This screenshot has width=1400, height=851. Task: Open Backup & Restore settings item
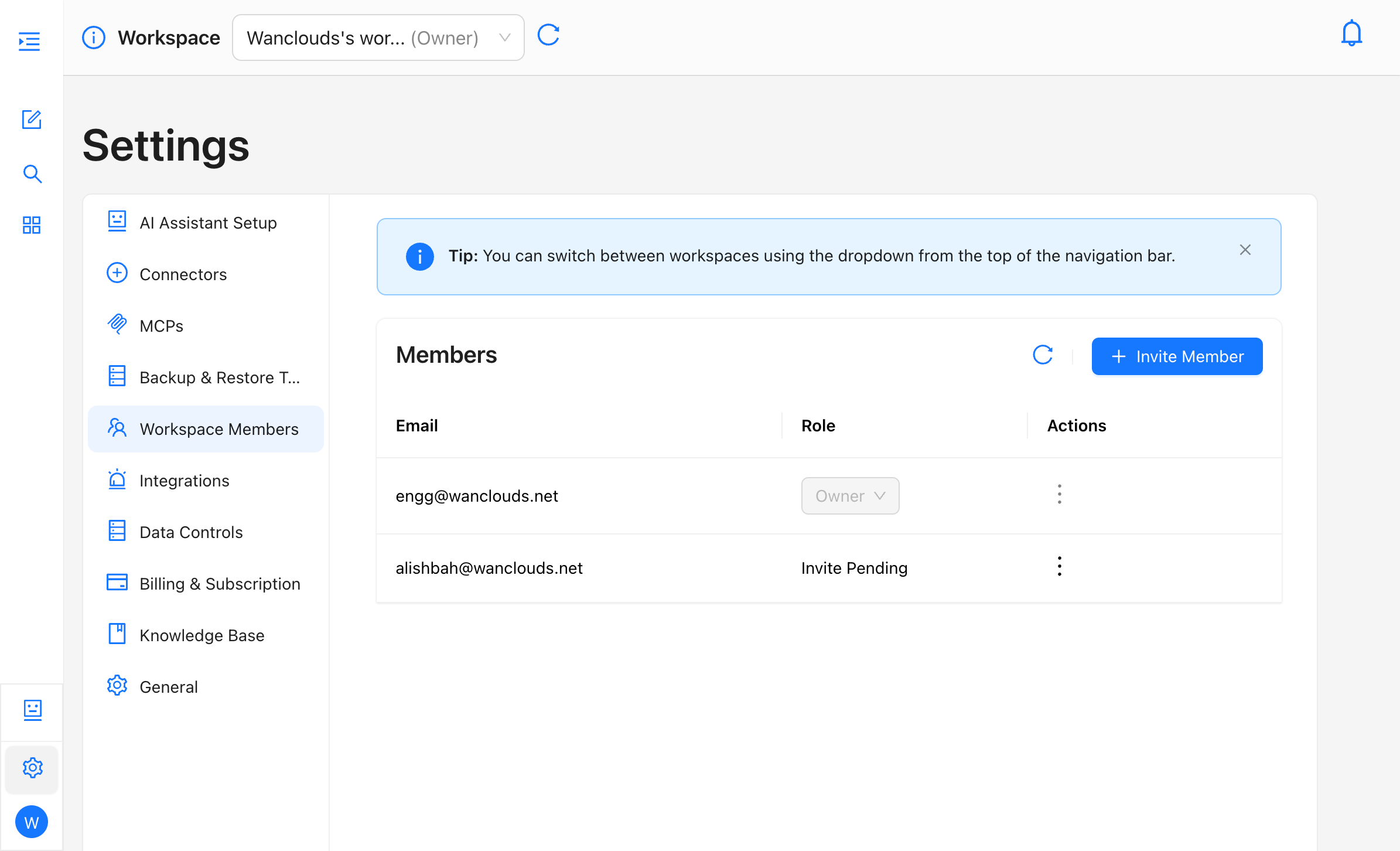point(206,377)
